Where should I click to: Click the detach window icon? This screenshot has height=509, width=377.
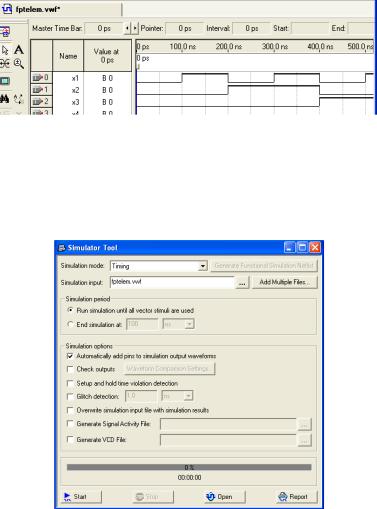pos(5,32)
